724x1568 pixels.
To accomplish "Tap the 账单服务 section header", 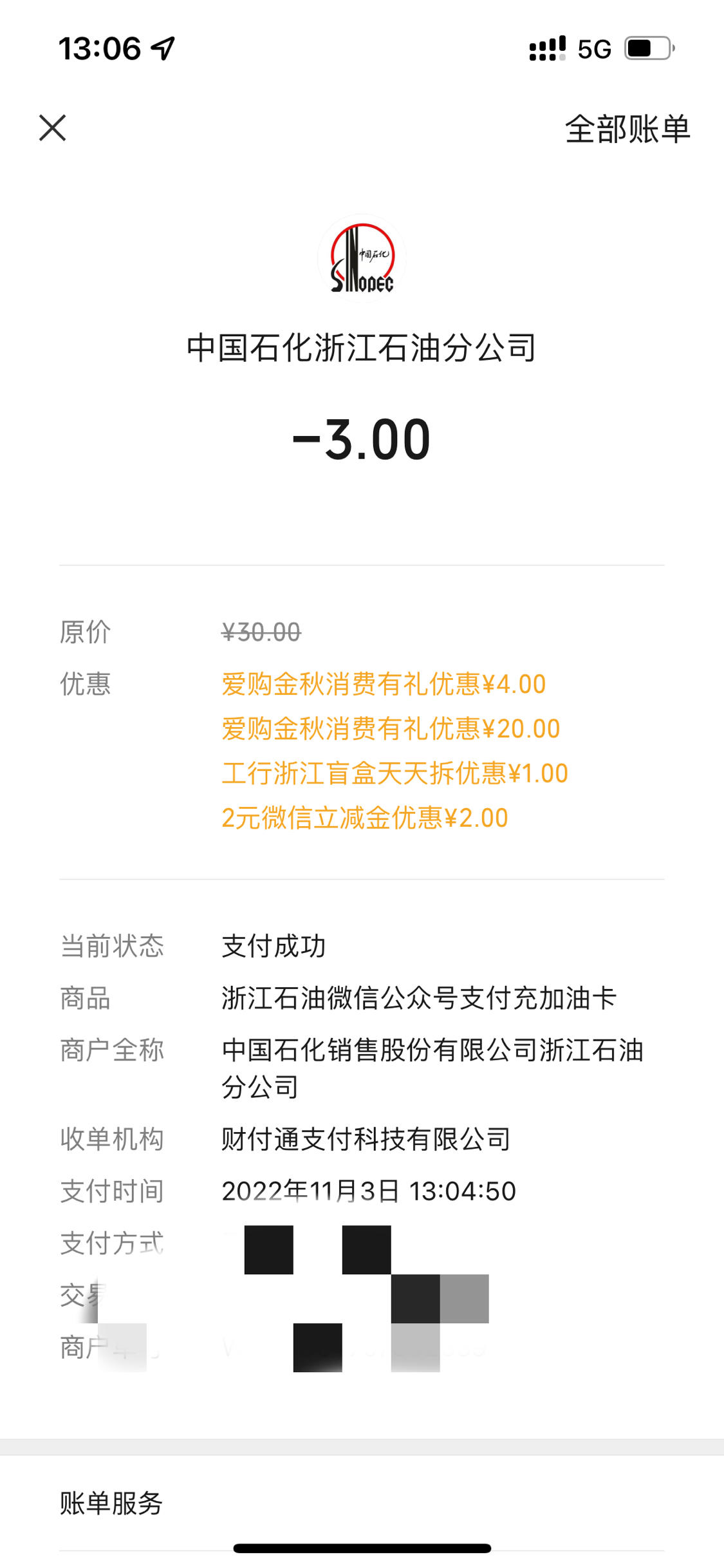I will pyautogui.click(x=111, y=1503).
